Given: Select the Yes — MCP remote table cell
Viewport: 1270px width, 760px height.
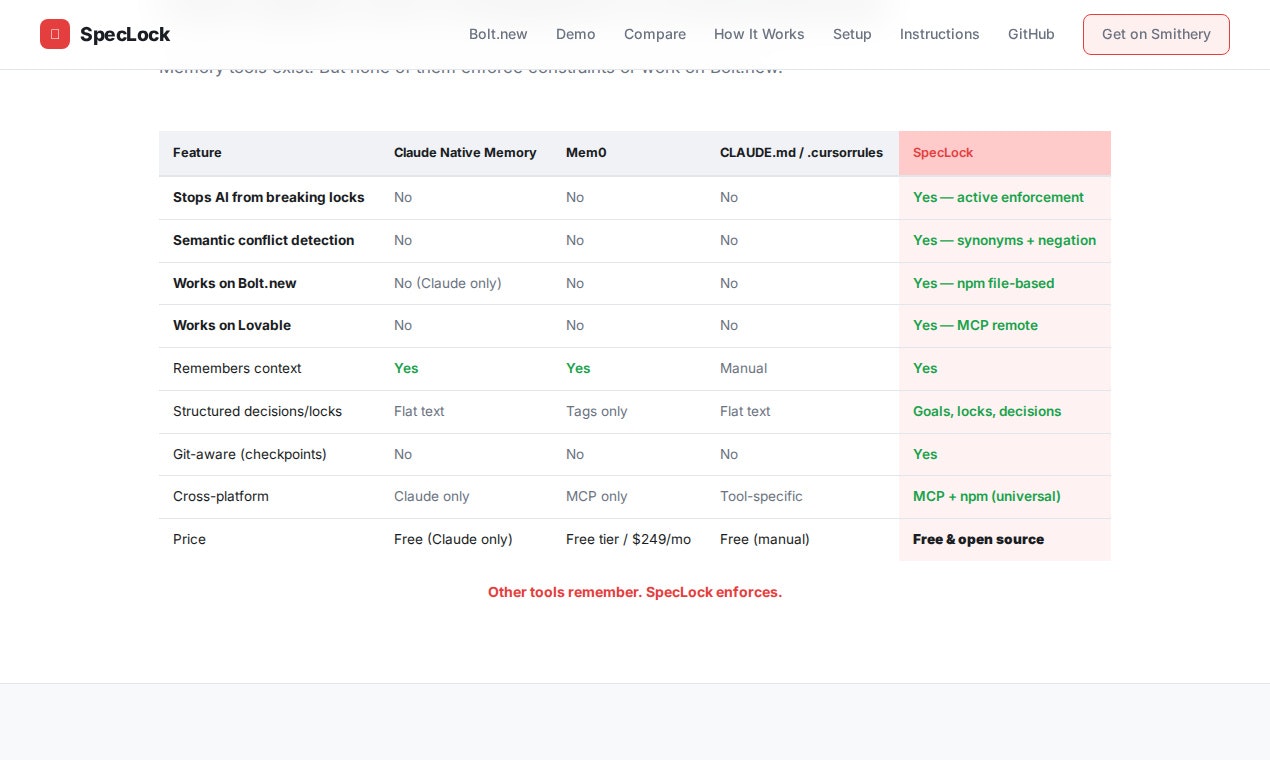Looking at the screenshot, I should pos(975,325).
